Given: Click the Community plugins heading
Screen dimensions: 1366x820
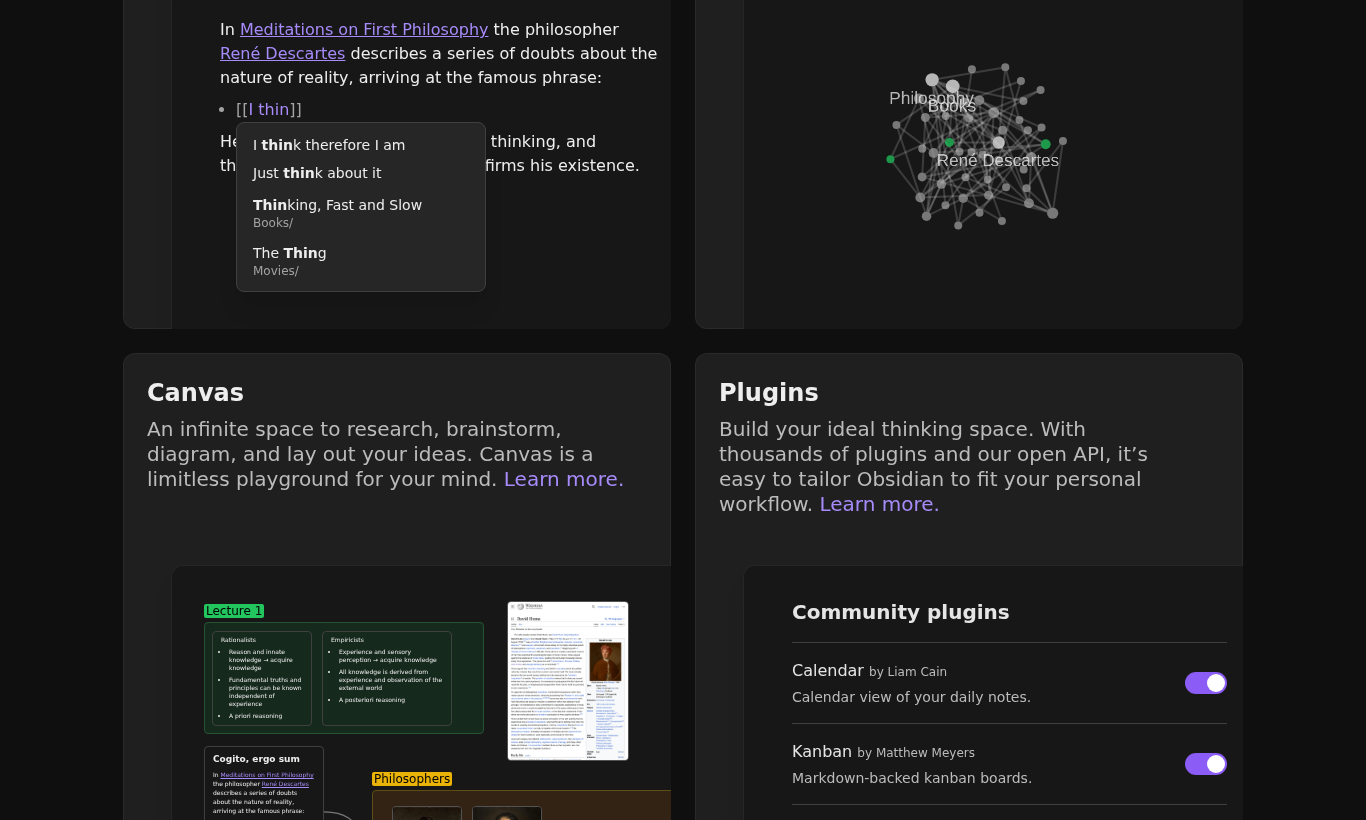Looking at the screenshot, I should click(x=901, y=612).
